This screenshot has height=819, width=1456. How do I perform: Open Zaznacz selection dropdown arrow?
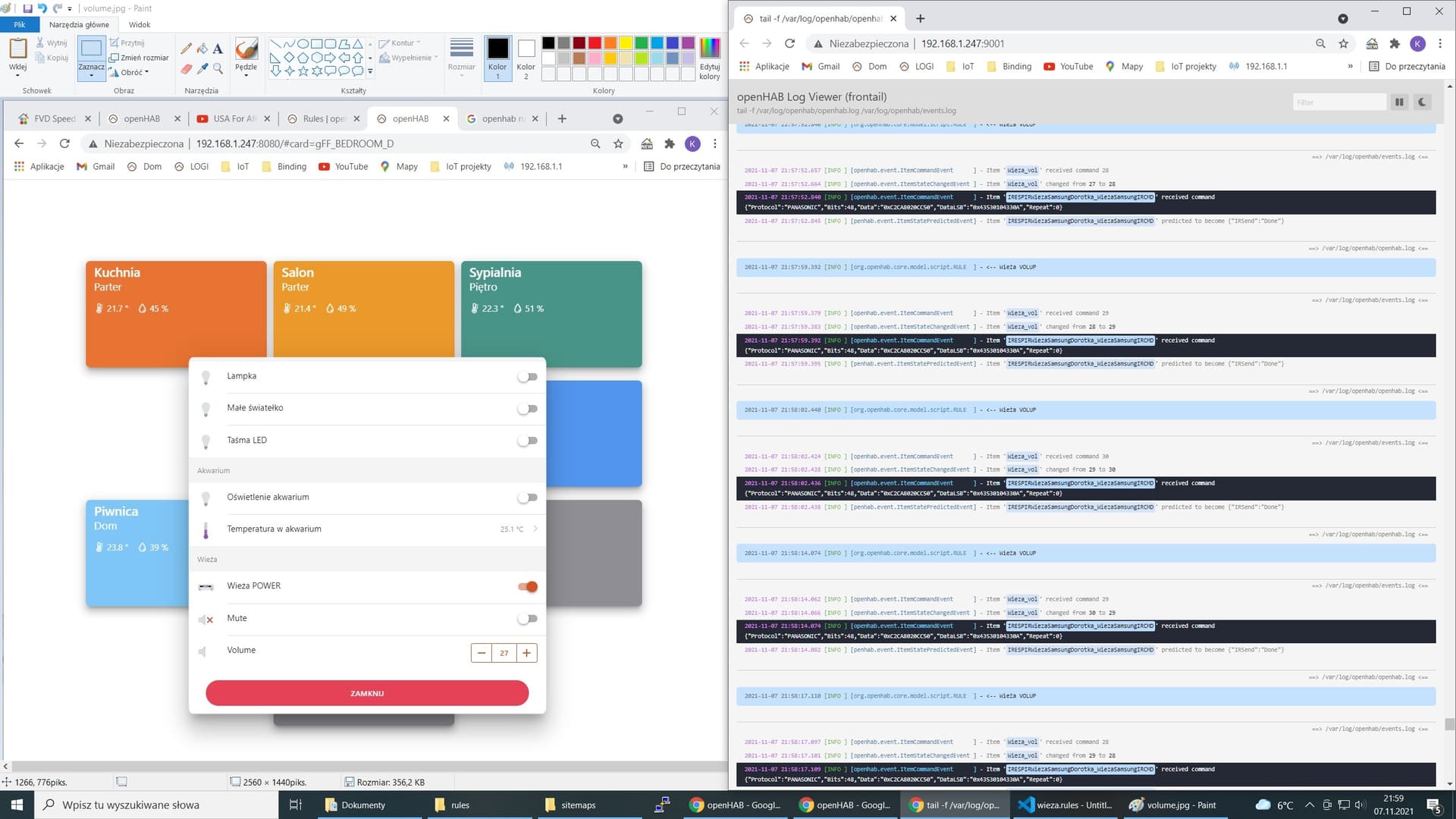tap(91, 75)
